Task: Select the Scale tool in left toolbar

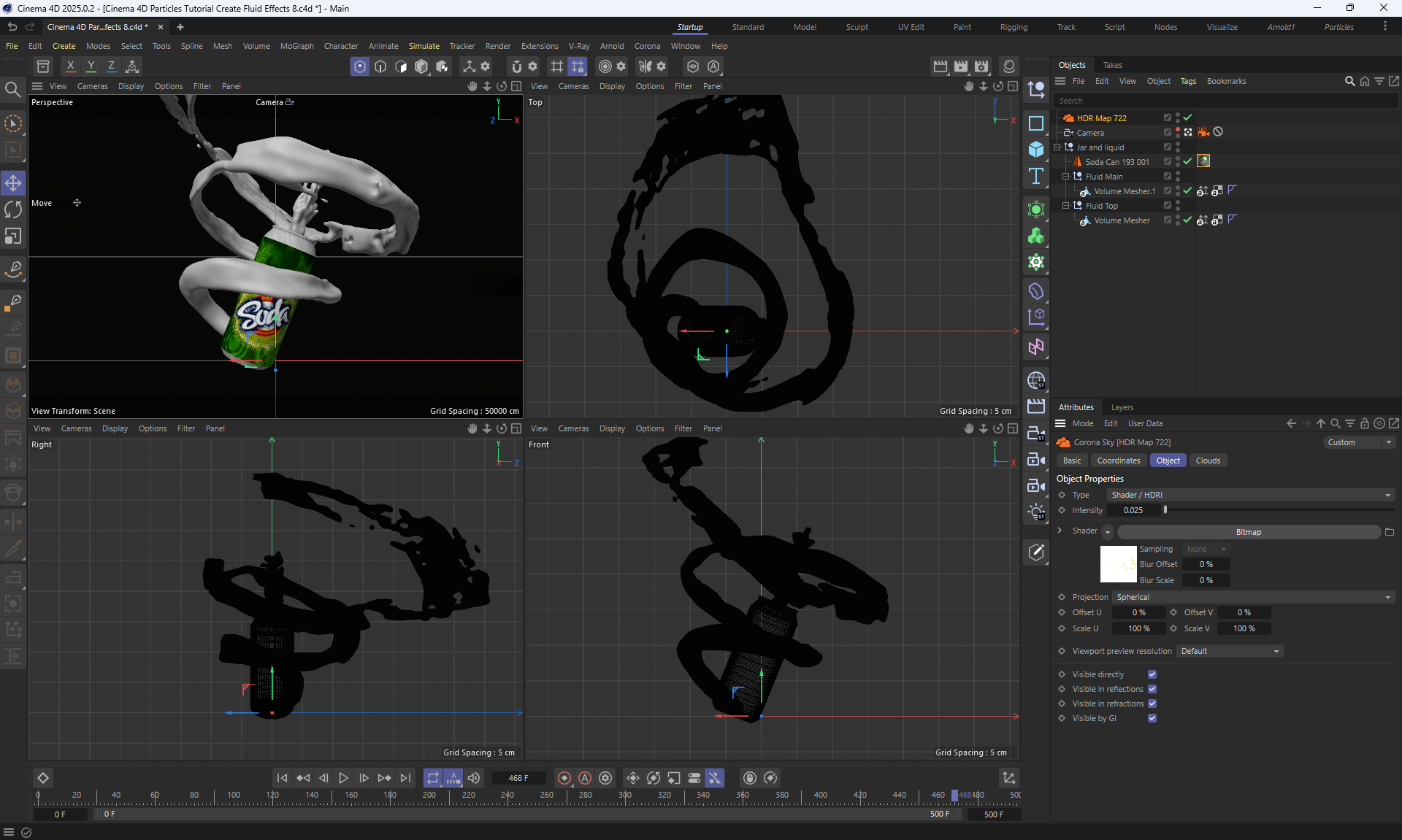Action: pos(13,236)
